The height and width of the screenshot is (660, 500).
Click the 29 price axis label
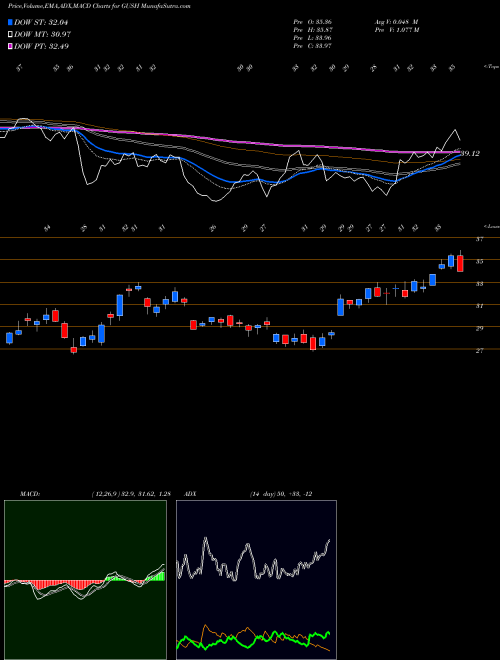(x=479, y=328)
